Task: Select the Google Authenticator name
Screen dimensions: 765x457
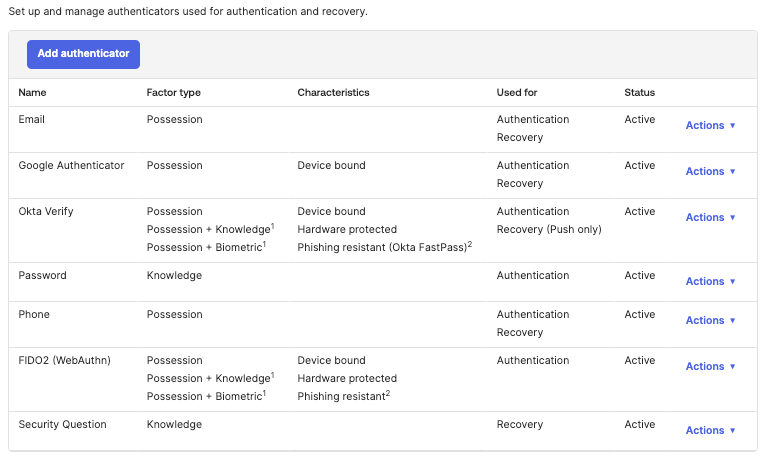Action: (71, 166)
